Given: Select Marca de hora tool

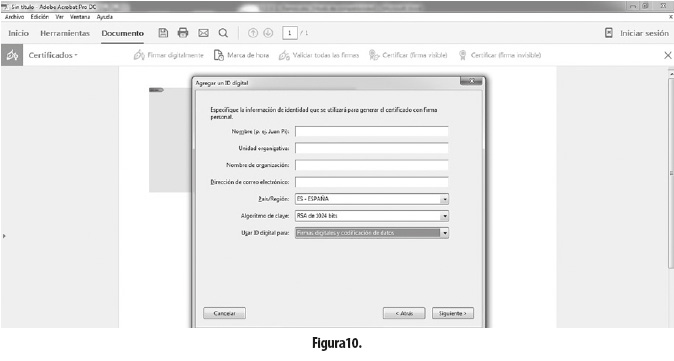Looking at the screenshot, I should click(x=241, y=55).
